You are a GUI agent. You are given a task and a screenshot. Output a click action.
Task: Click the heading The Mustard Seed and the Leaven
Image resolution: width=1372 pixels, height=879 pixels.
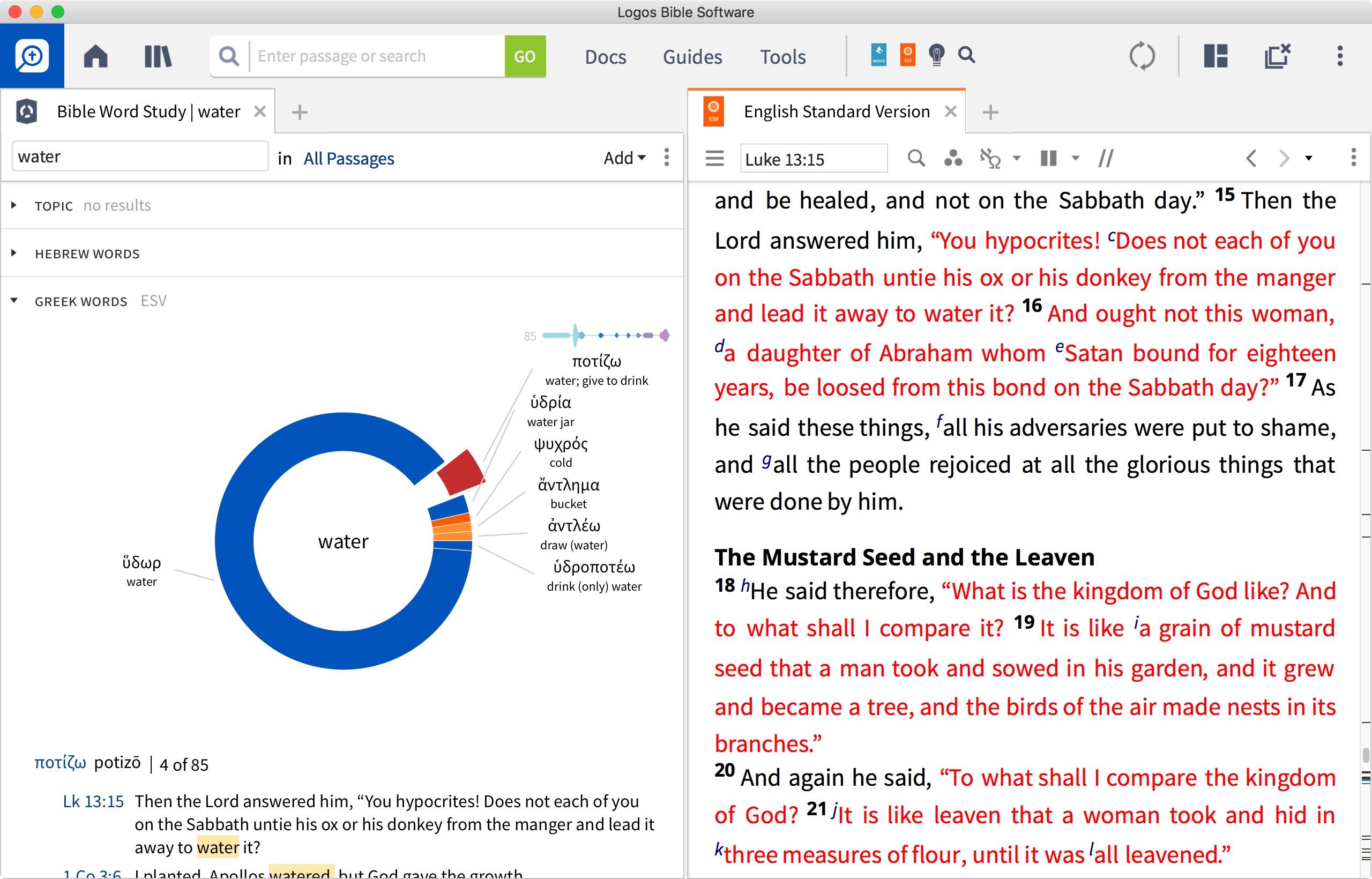(905, 557)
